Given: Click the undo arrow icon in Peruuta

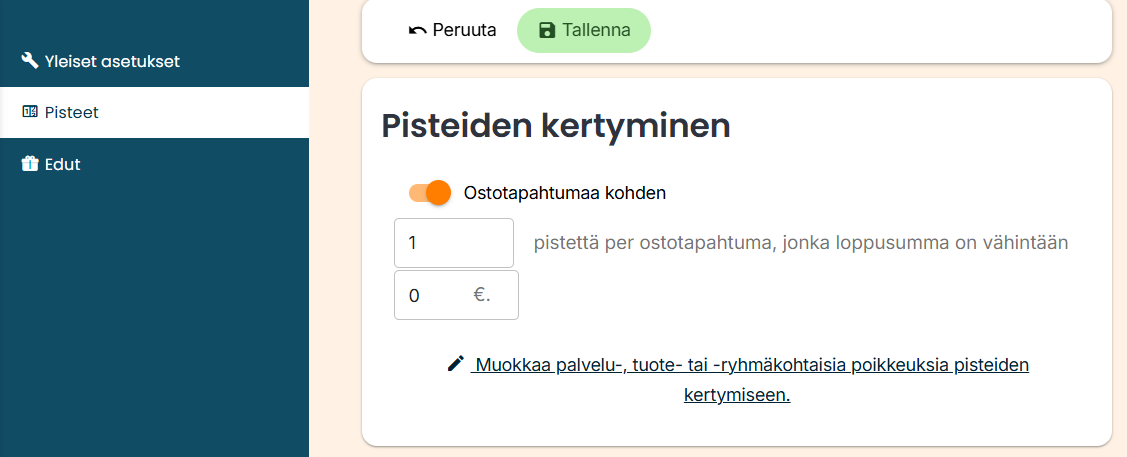Looking at the screenshot, I should click(x=418, y=30).
